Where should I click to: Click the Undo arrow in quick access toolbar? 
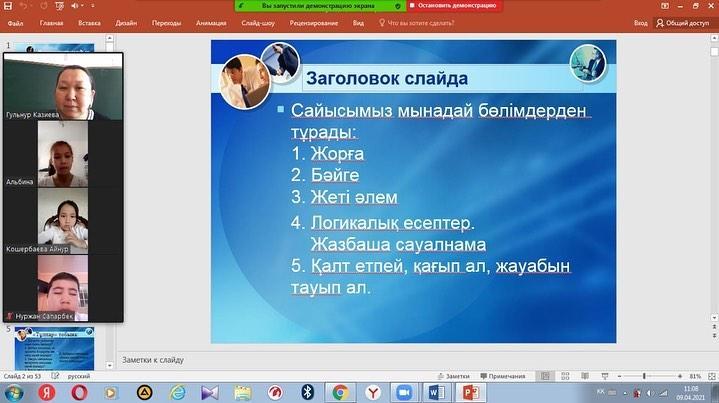23,5
